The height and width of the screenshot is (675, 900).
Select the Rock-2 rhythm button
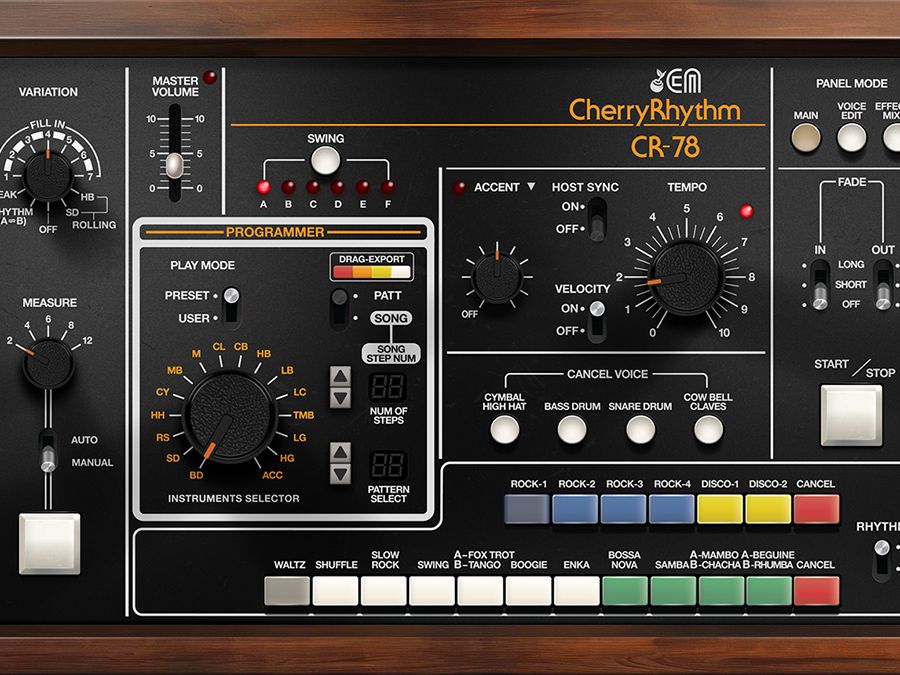575,509
